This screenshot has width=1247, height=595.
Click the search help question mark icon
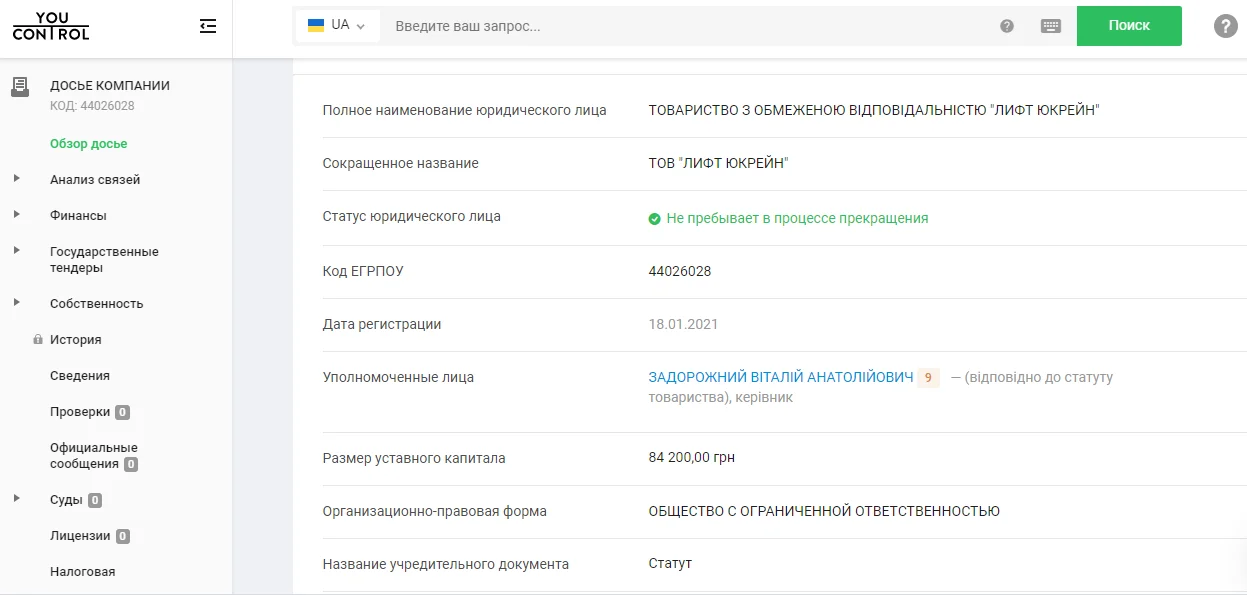[x=1007, y=26]
